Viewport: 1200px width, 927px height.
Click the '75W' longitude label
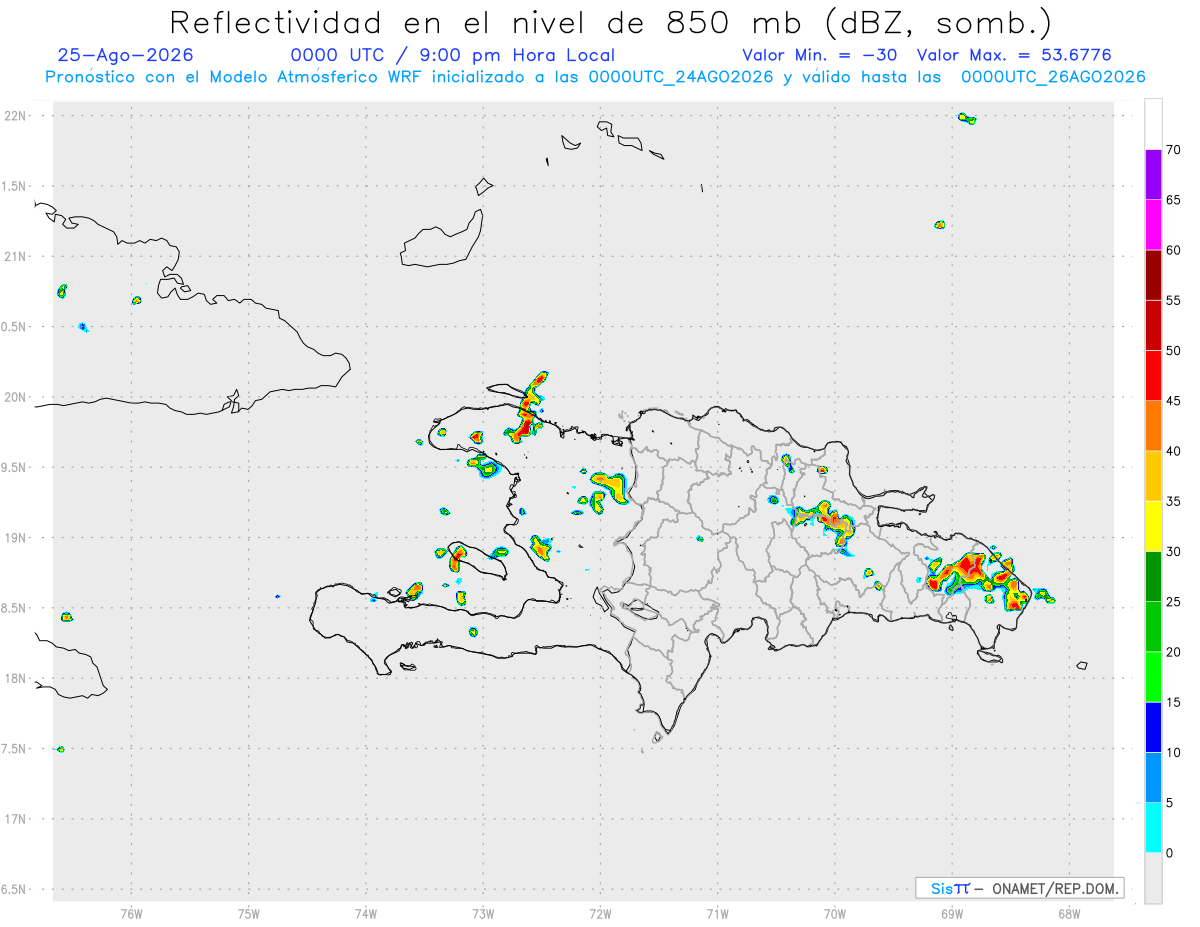tap(249, 912)
